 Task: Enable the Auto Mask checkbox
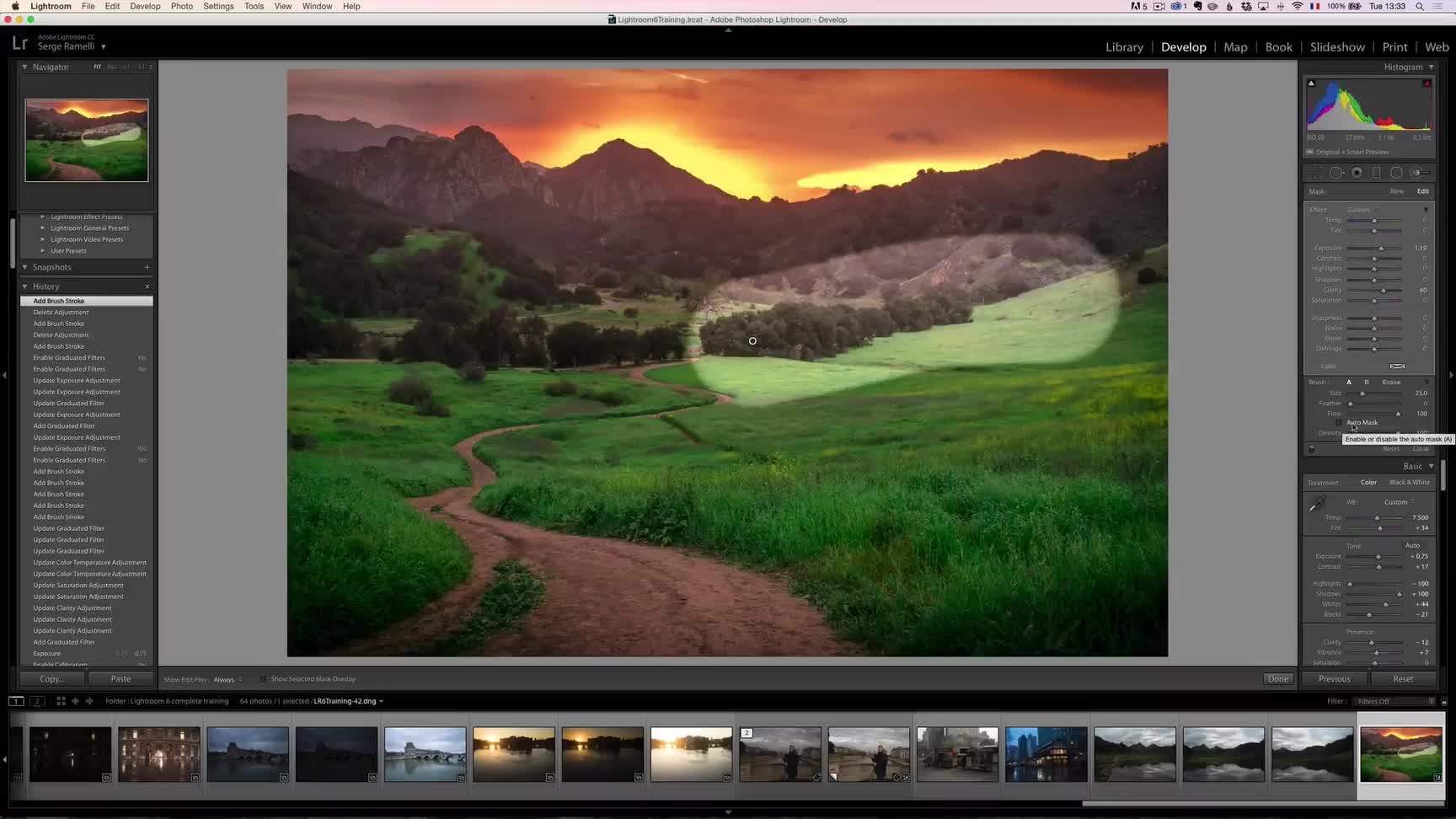[x=1339, y=423]
